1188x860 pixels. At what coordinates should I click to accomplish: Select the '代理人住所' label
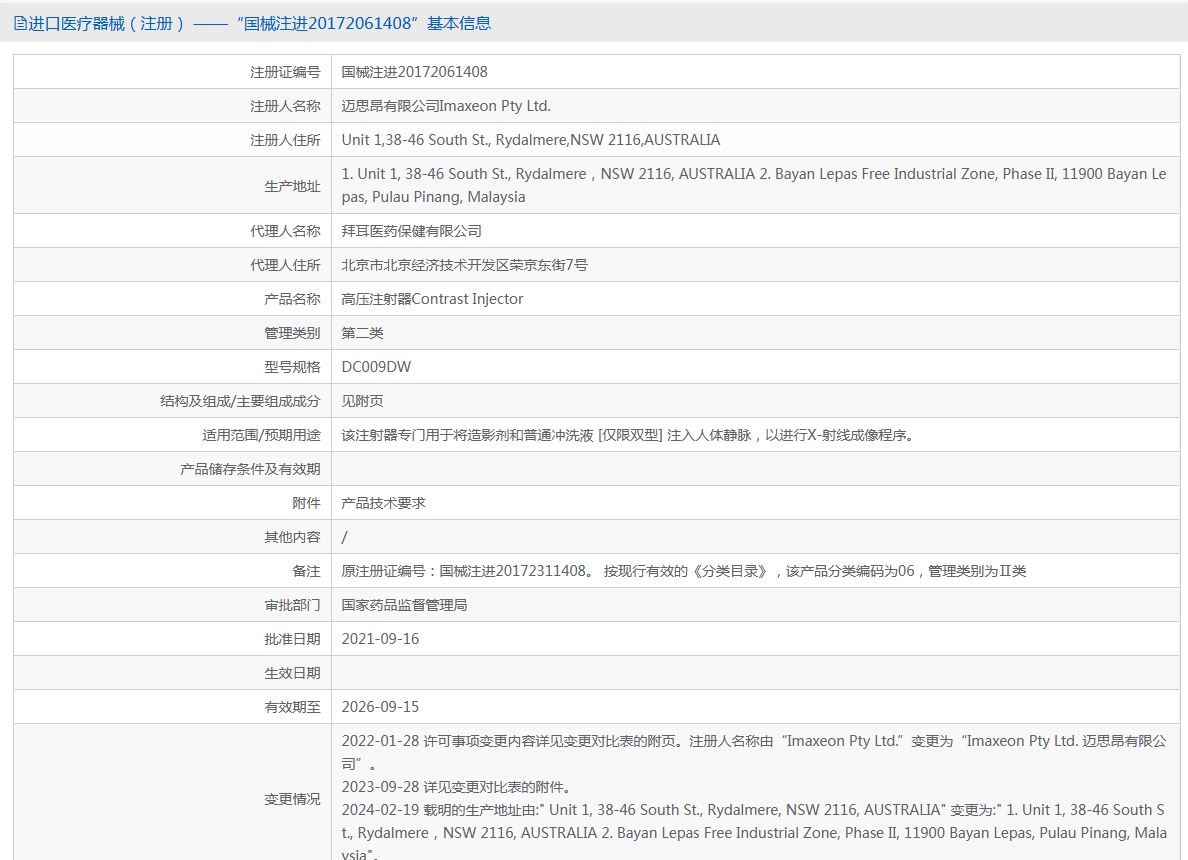pyautogui.click(x=285, y=265)
